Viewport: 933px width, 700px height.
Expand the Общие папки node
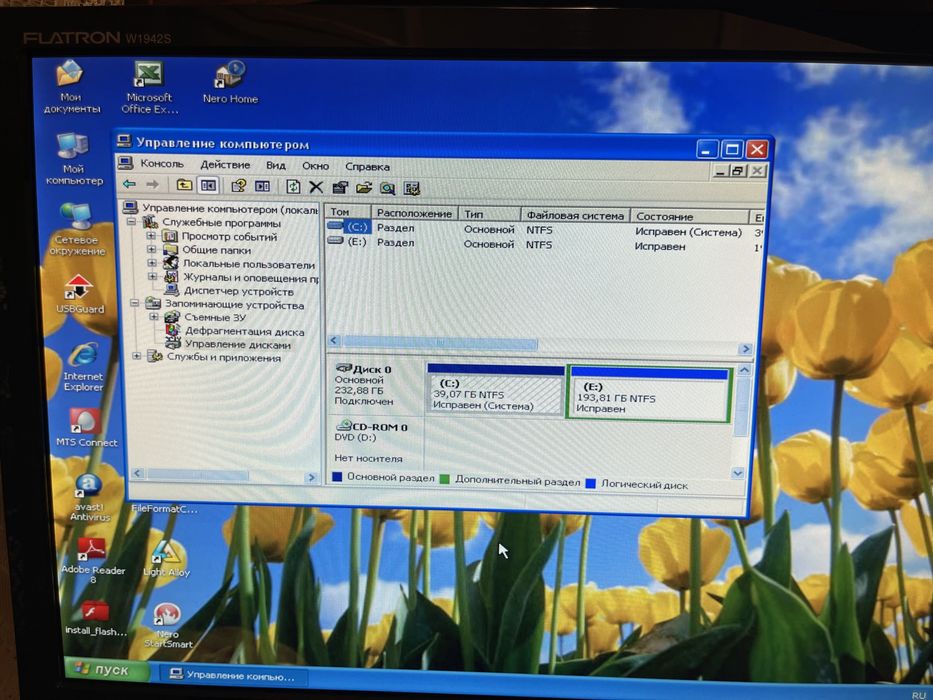click(x=151, y=249)
